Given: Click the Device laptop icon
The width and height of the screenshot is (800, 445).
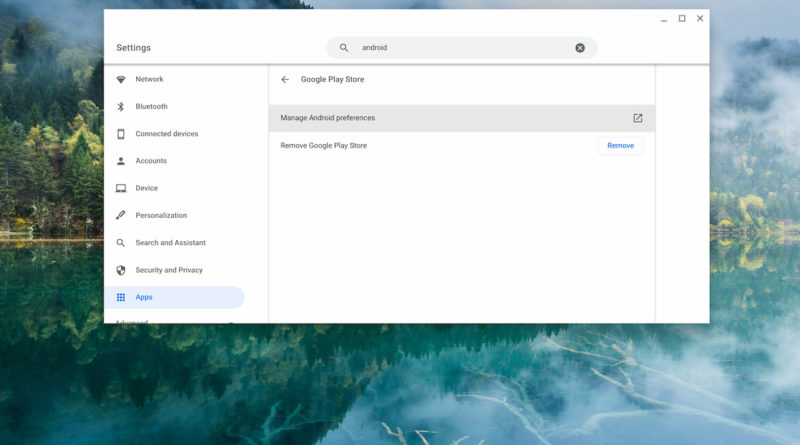Looking at the screenshot, I should [x=121, y=188].
